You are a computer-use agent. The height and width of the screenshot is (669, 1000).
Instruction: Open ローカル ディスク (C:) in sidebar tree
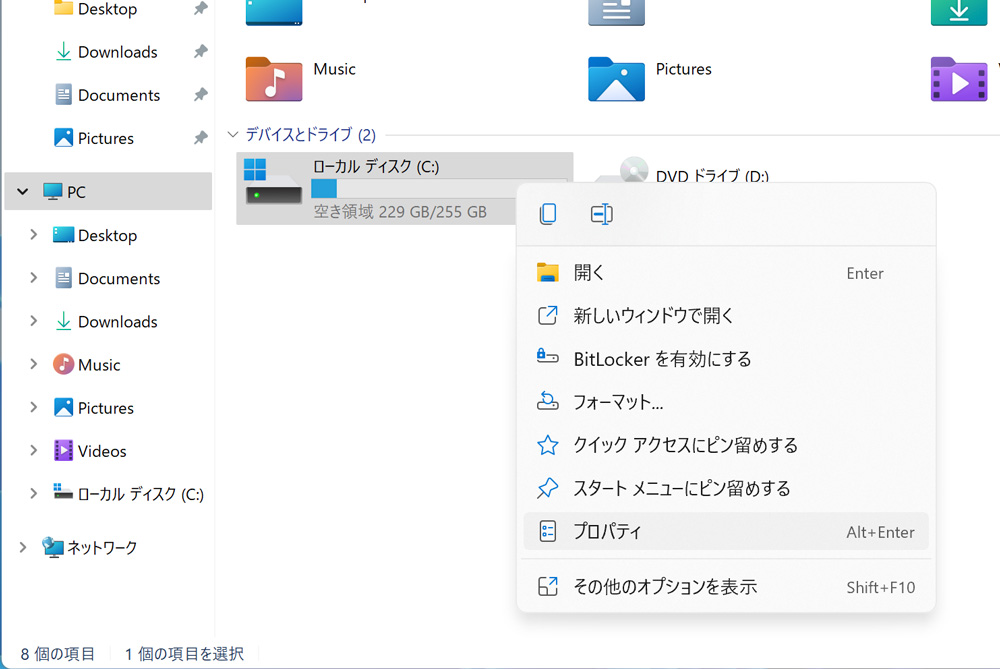click(140, 494)
